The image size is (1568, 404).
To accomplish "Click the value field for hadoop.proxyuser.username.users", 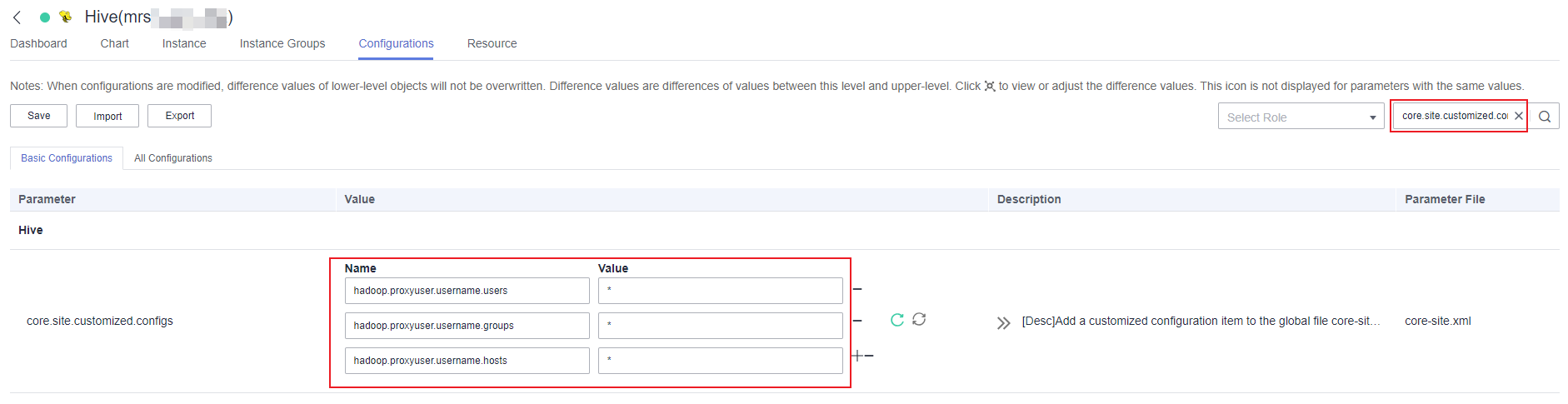I will [720, 291].
